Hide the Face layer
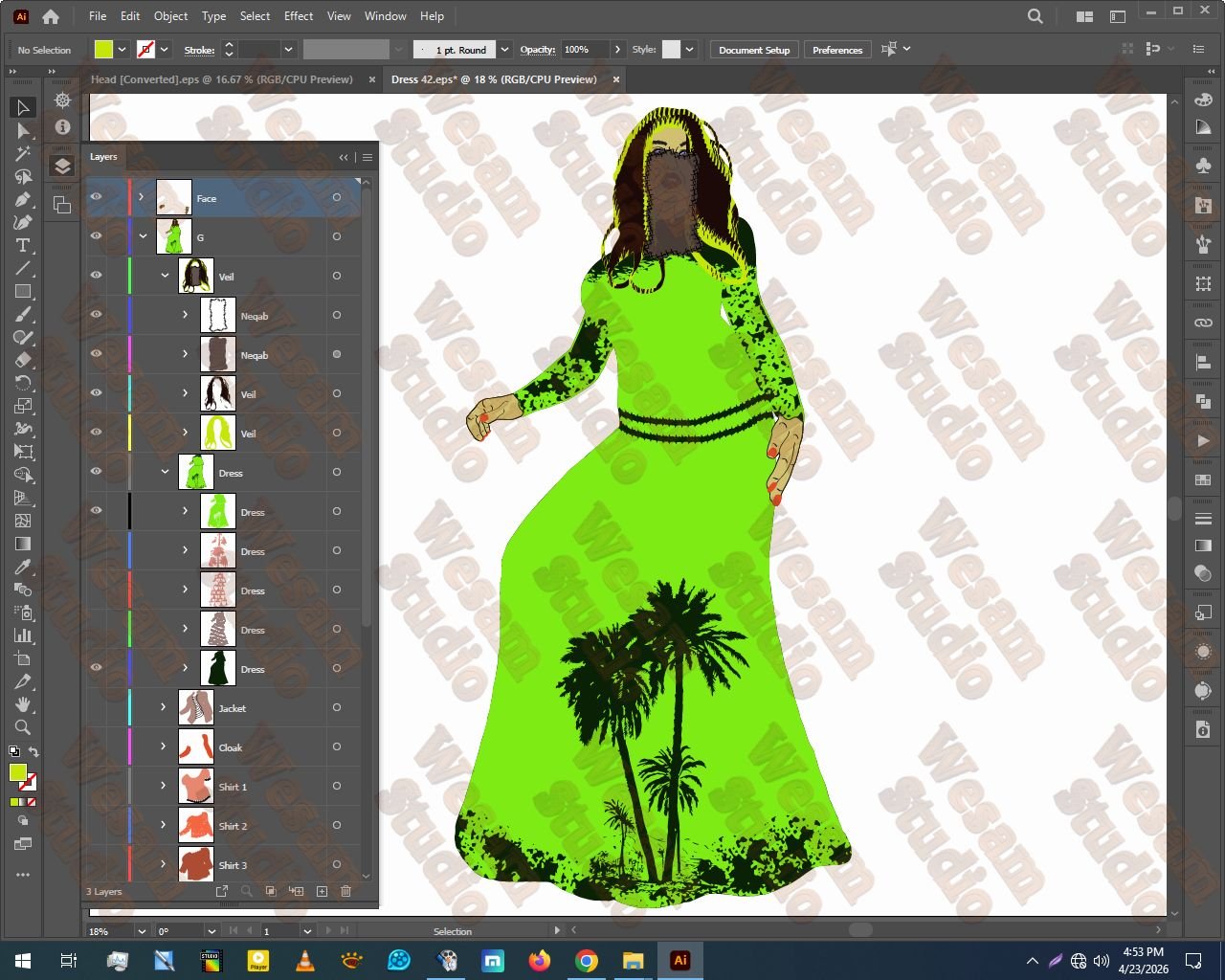Screen dimensions: 1225x980 pyautogui.click(x=96, y=197)
